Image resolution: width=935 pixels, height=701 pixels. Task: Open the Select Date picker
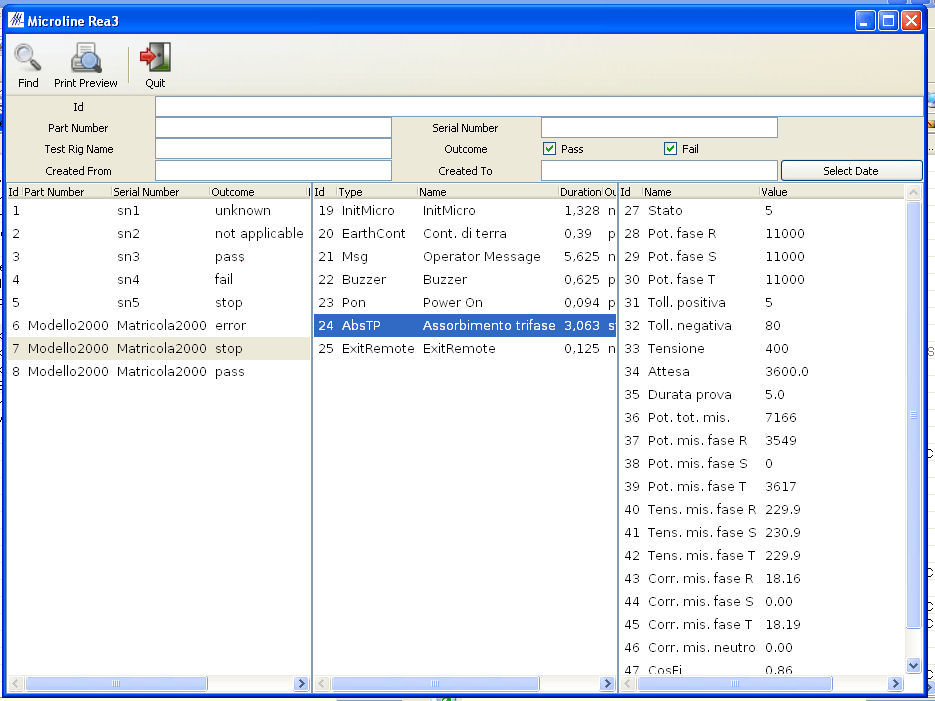[x=851, y=169]
